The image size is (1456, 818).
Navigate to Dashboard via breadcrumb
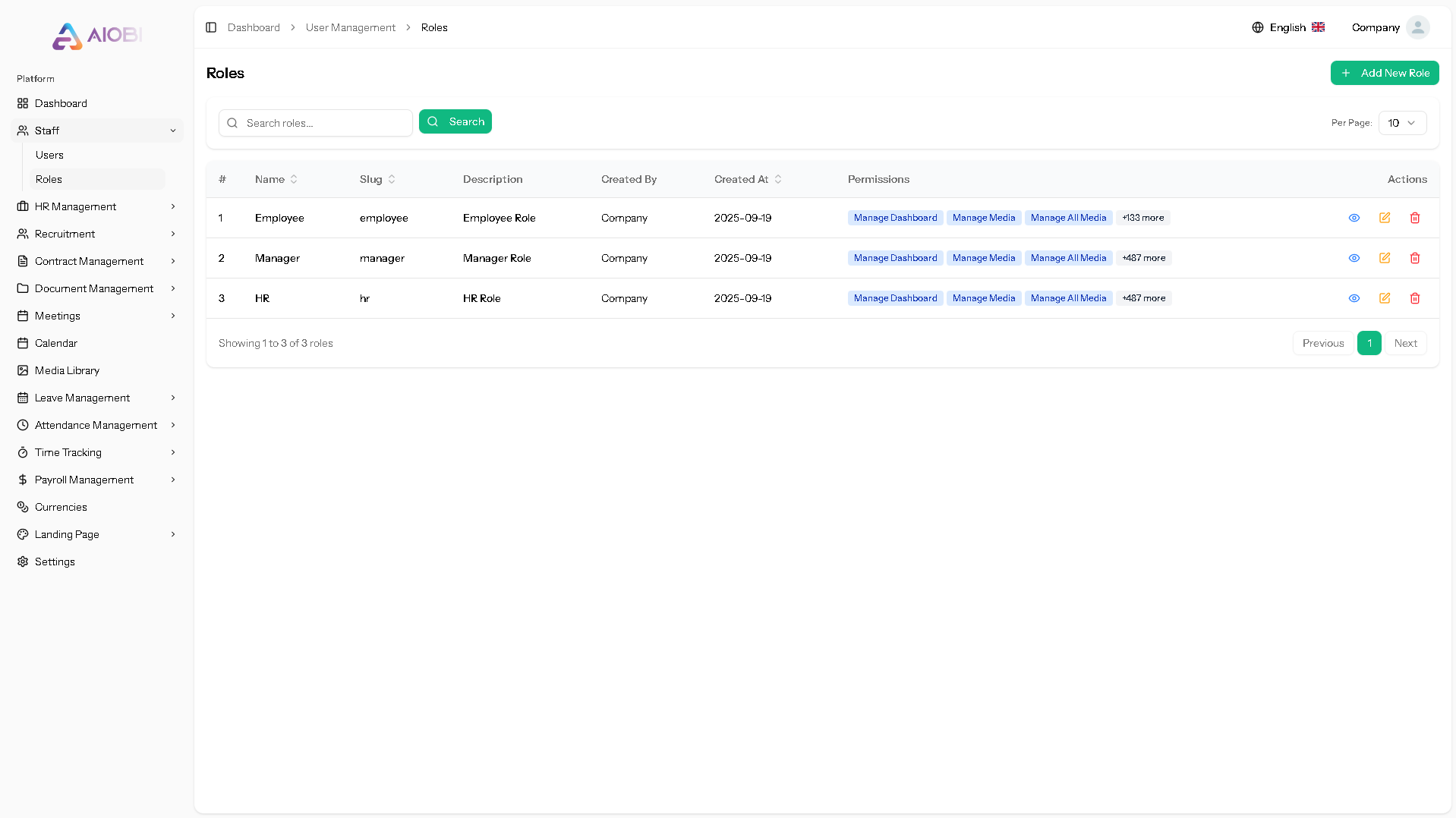254,27
